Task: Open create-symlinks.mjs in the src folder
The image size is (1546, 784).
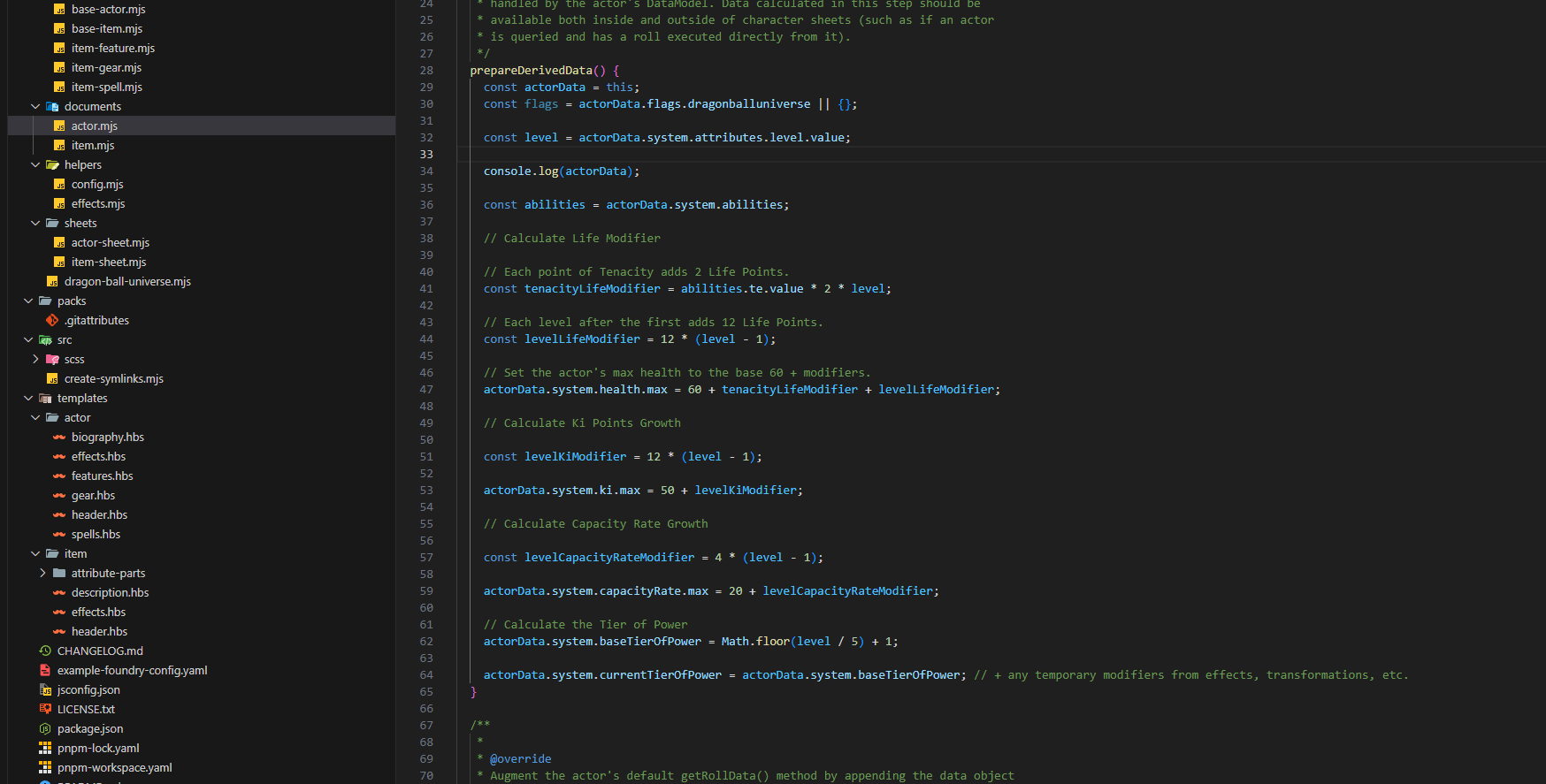Action: (x=114, y=378)
